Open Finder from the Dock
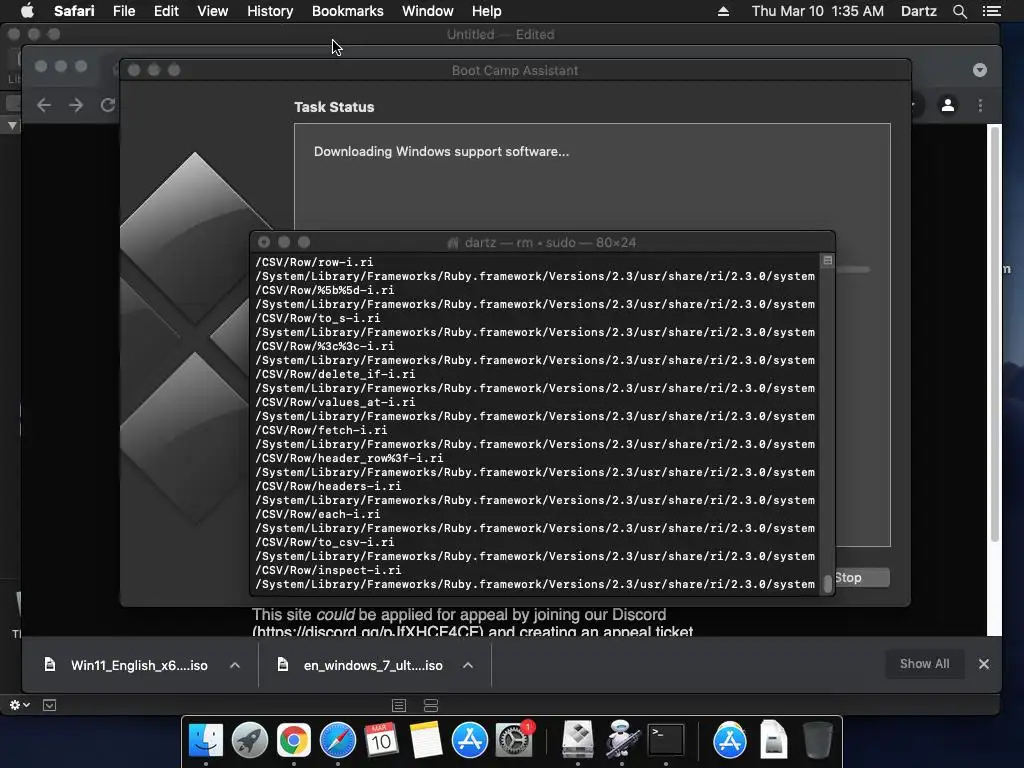Viewport: 1024px width, 768px height. tap(206, 740)
